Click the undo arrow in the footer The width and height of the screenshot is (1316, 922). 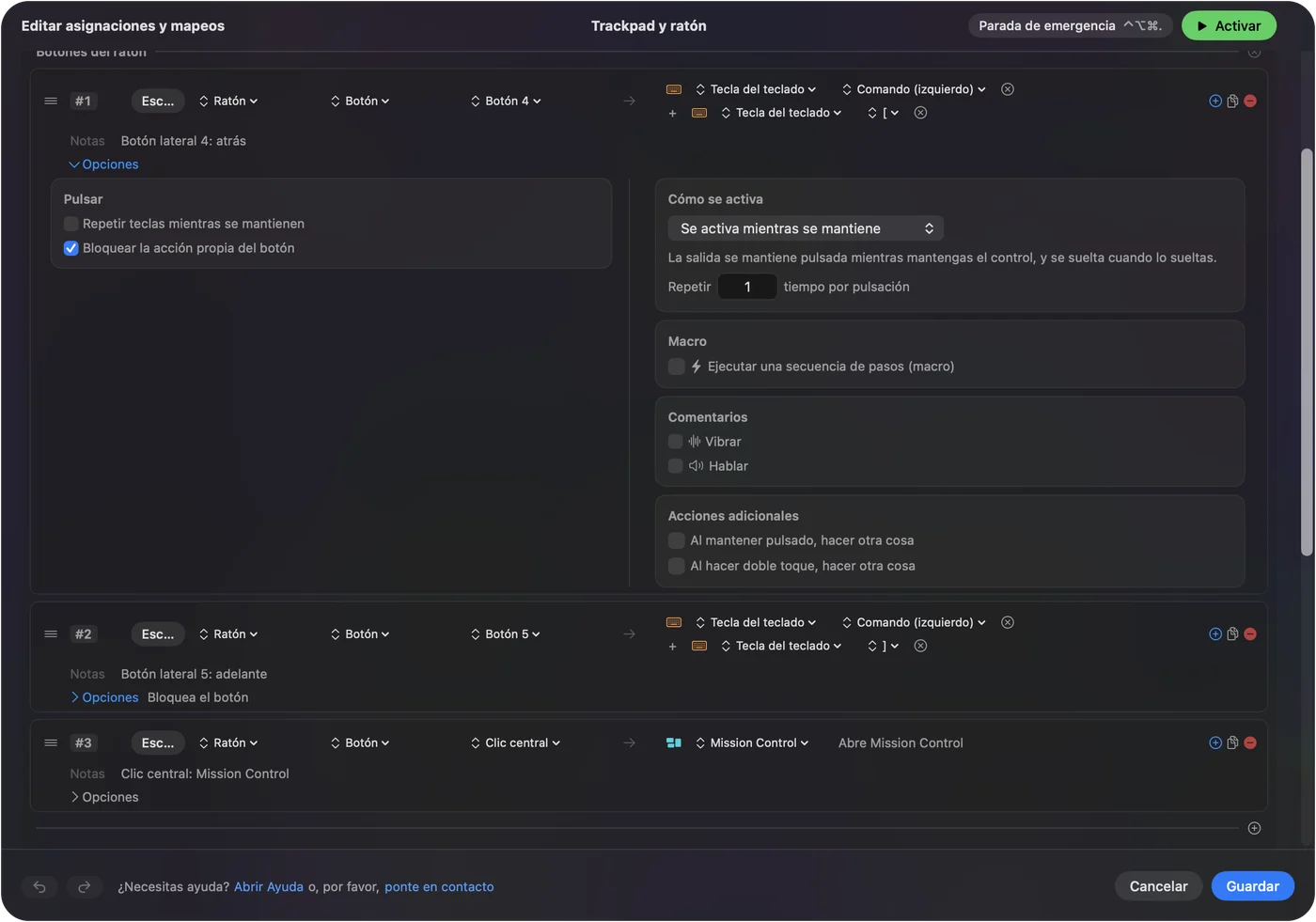(x=39, y=886)
